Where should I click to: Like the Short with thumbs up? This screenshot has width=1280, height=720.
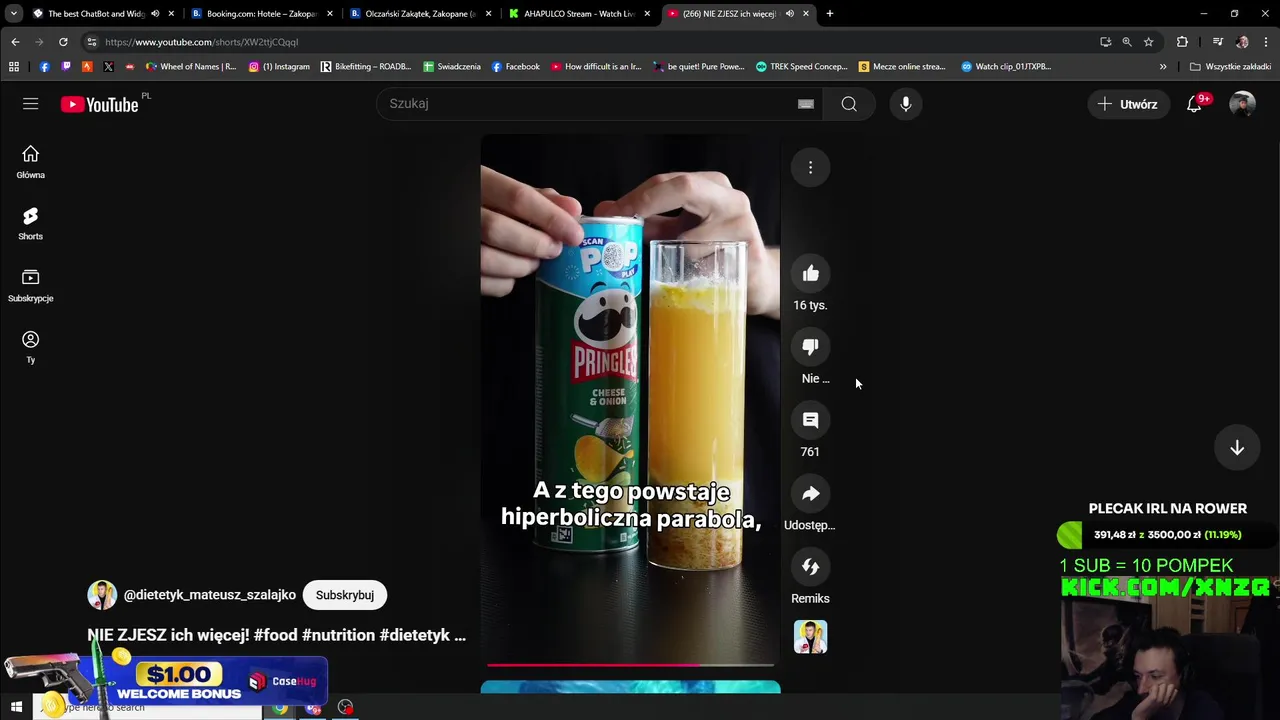810,273
